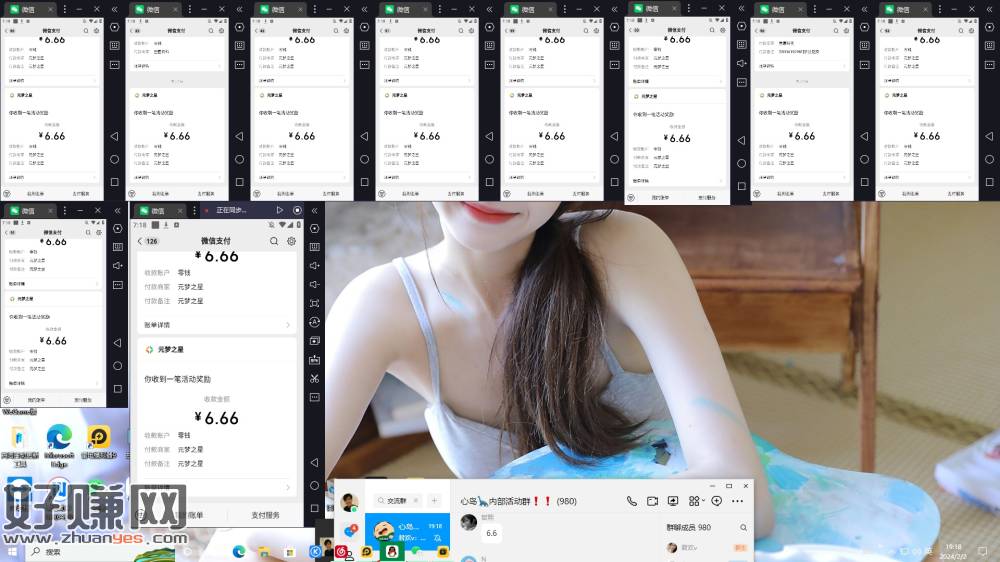This screenshot has height=562, width=1000.
Task: Open the 支付服务 bottom tab
Action: pyautogui.click(x=265, y=515)
